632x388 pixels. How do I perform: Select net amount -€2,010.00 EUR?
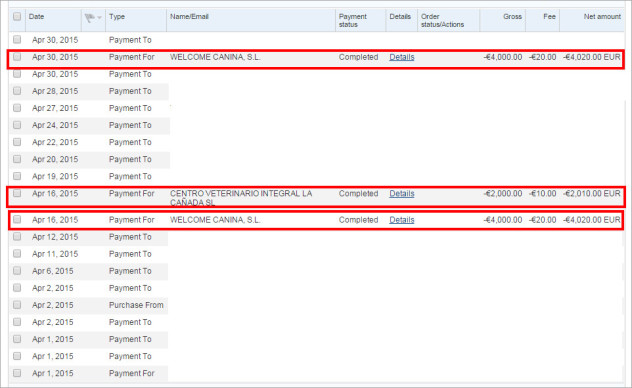point(592,194)
